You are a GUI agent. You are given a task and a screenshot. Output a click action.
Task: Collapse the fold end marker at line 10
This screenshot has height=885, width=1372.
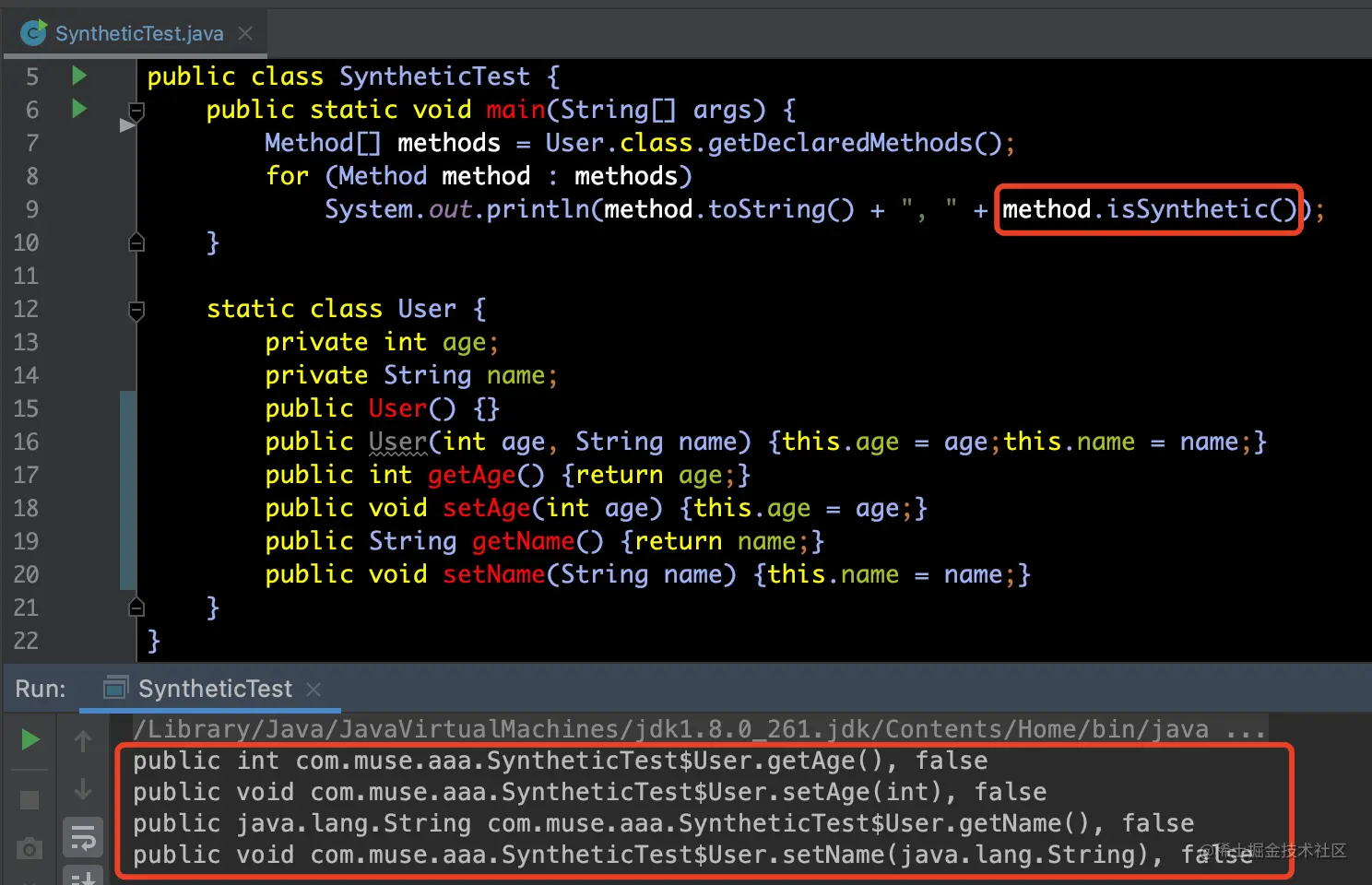[x=136, y=242]
